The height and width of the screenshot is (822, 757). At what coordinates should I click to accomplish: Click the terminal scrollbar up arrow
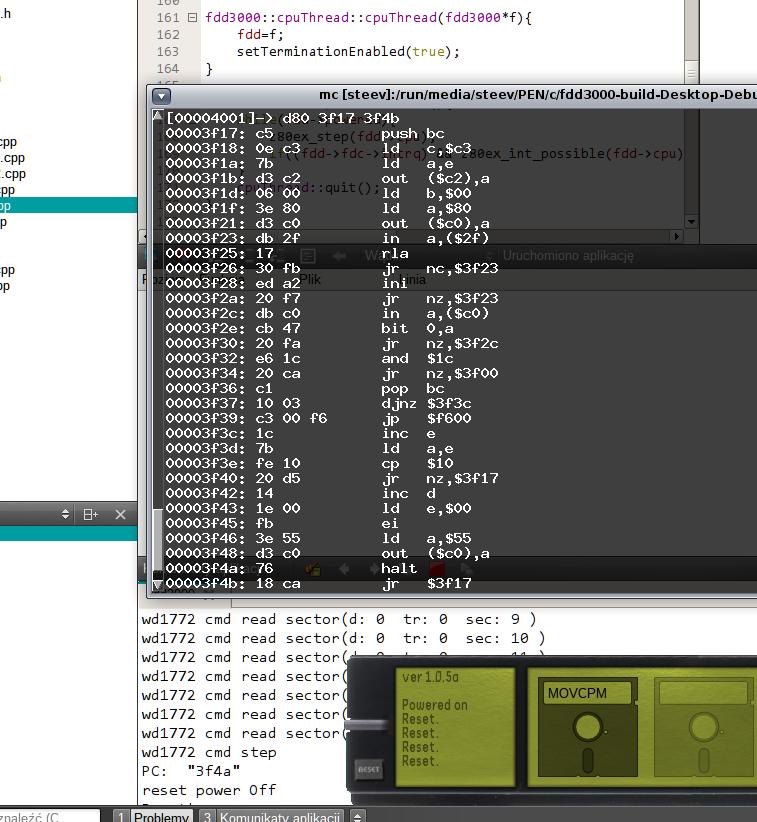pyautogui.click(x=157, y=115)
